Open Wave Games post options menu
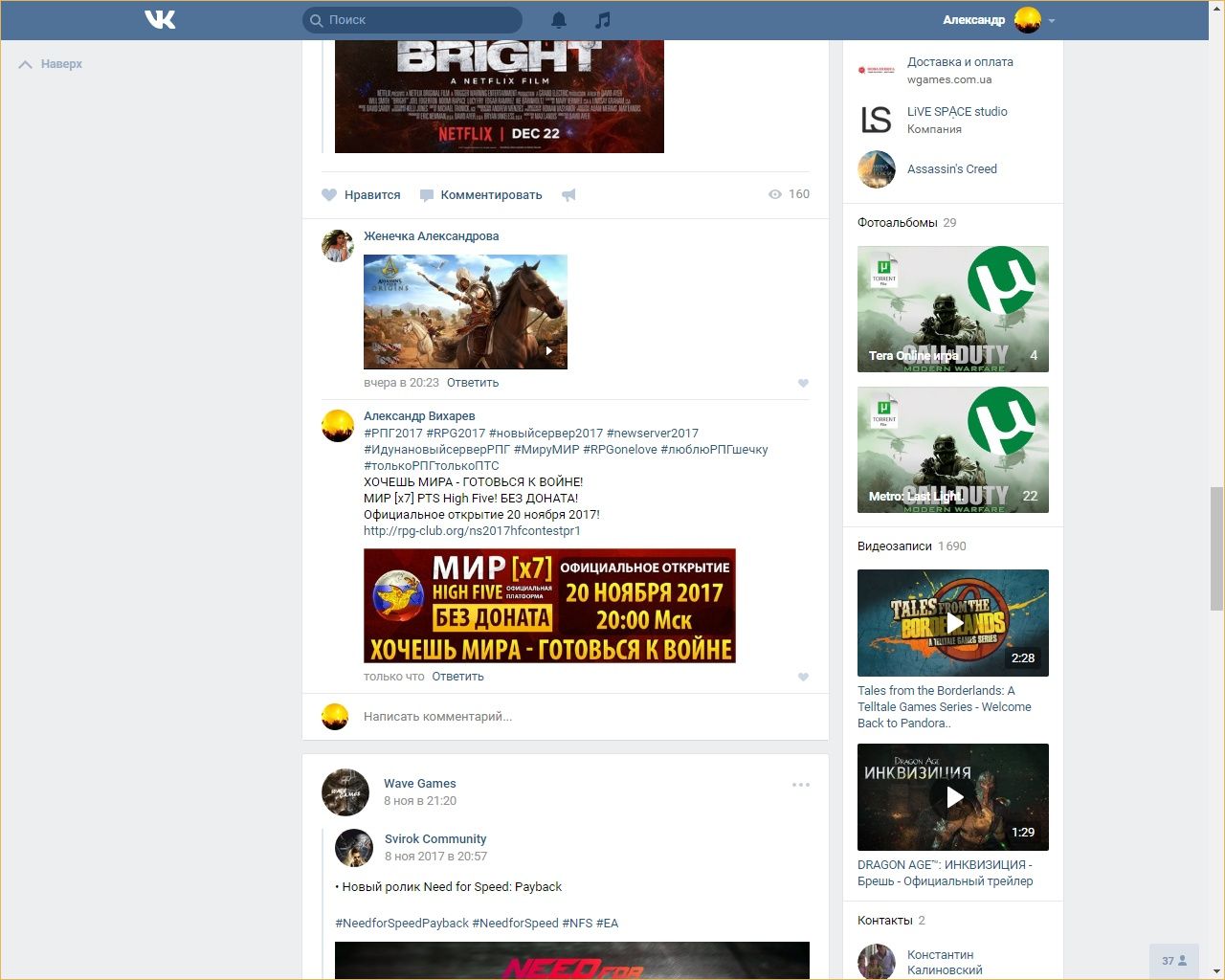This screenshot has width=1225, height=980. (801, 785)
